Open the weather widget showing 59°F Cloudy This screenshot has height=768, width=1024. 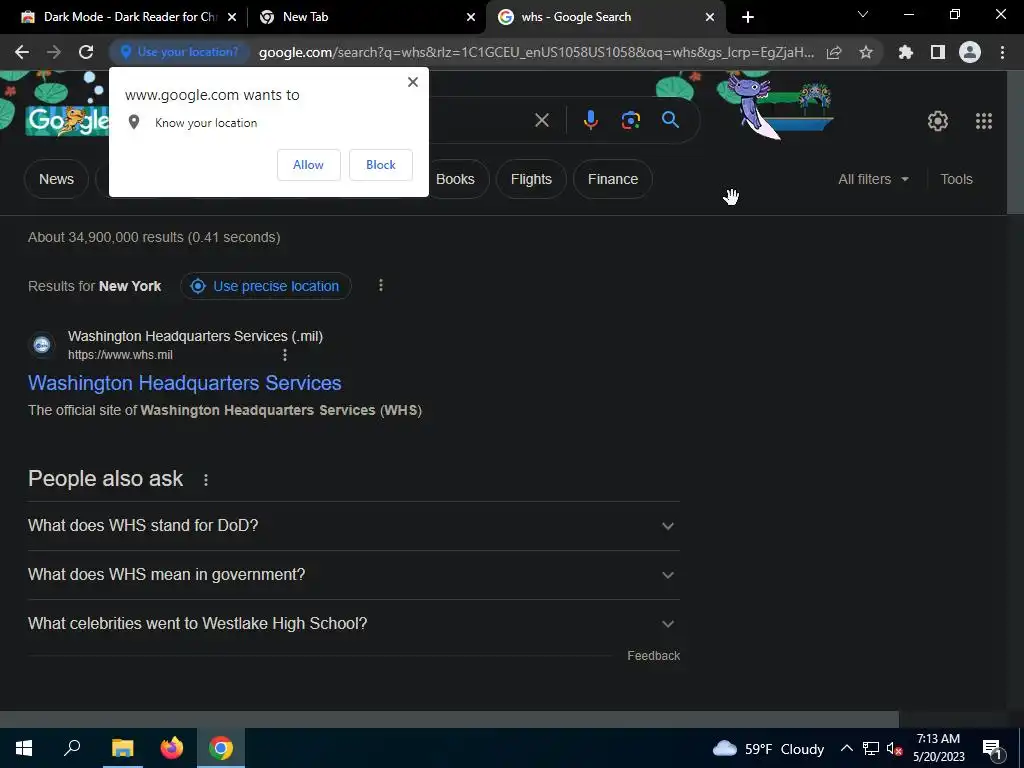[x=768, y=748]
